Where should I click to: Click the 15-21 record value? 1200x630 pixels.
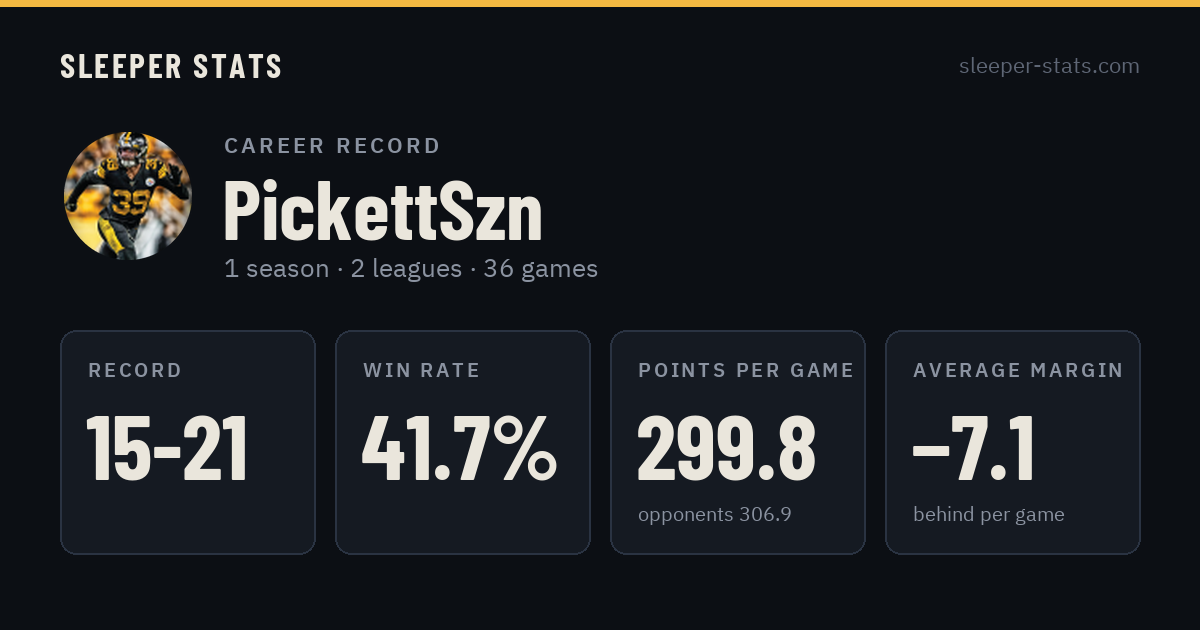pyautogui.click(x=167, y=449)
